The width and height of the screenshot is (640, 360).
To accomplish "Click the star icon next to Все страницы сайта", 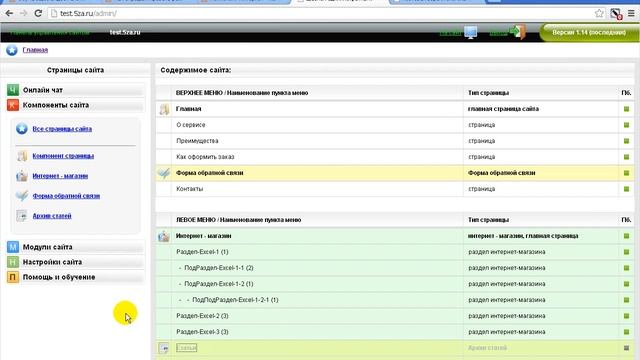I will (x=22, y=129).
